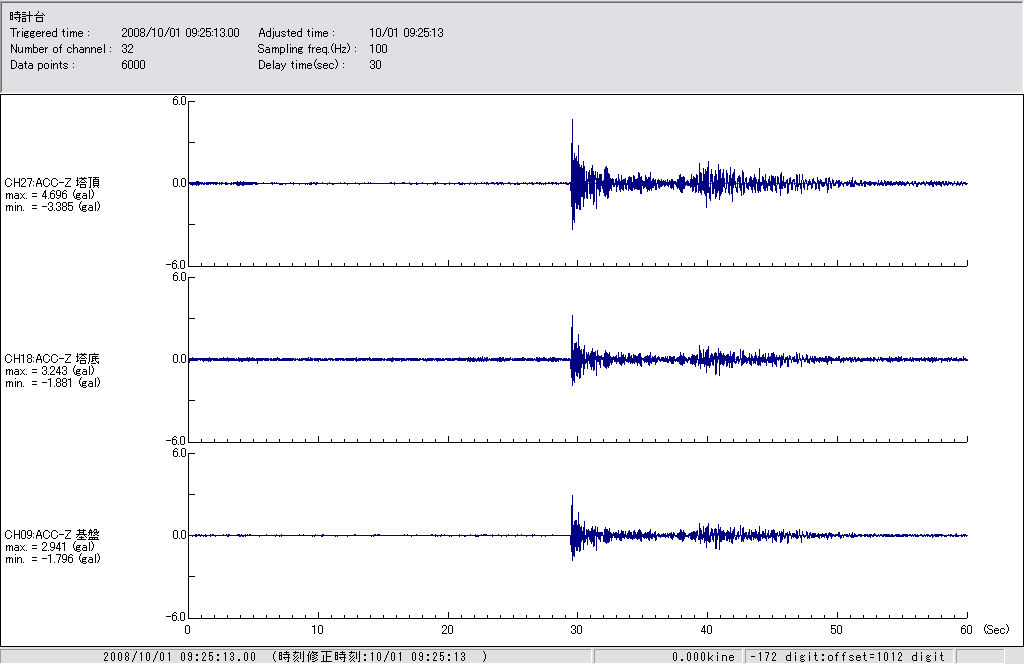Click the Data points value 6000

coord(133,65)
